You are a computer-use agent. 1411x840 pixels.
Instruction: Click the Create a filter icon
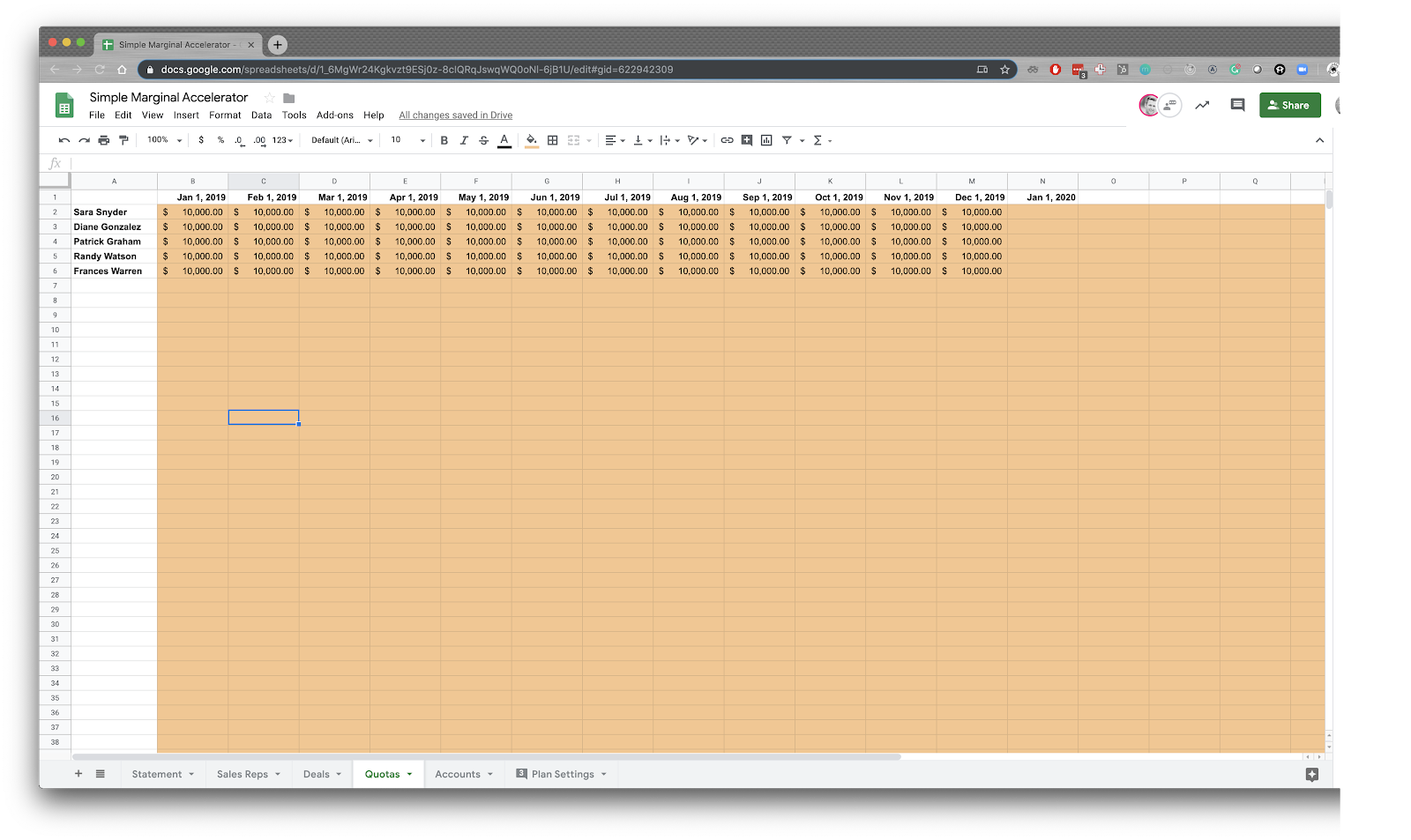pyautogui.click(x=787, y=139)
